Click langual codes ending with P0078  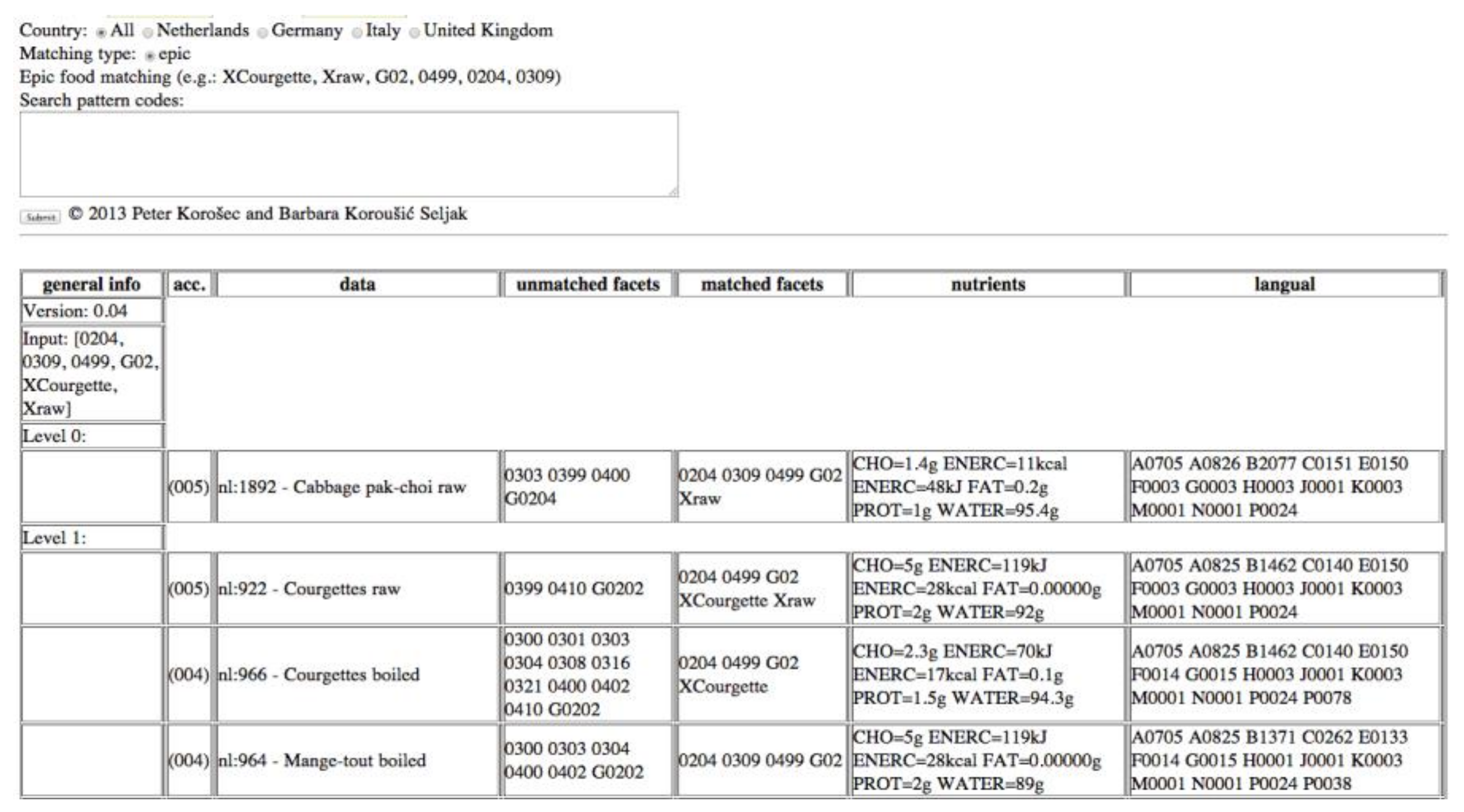[x=1285, y=675]
